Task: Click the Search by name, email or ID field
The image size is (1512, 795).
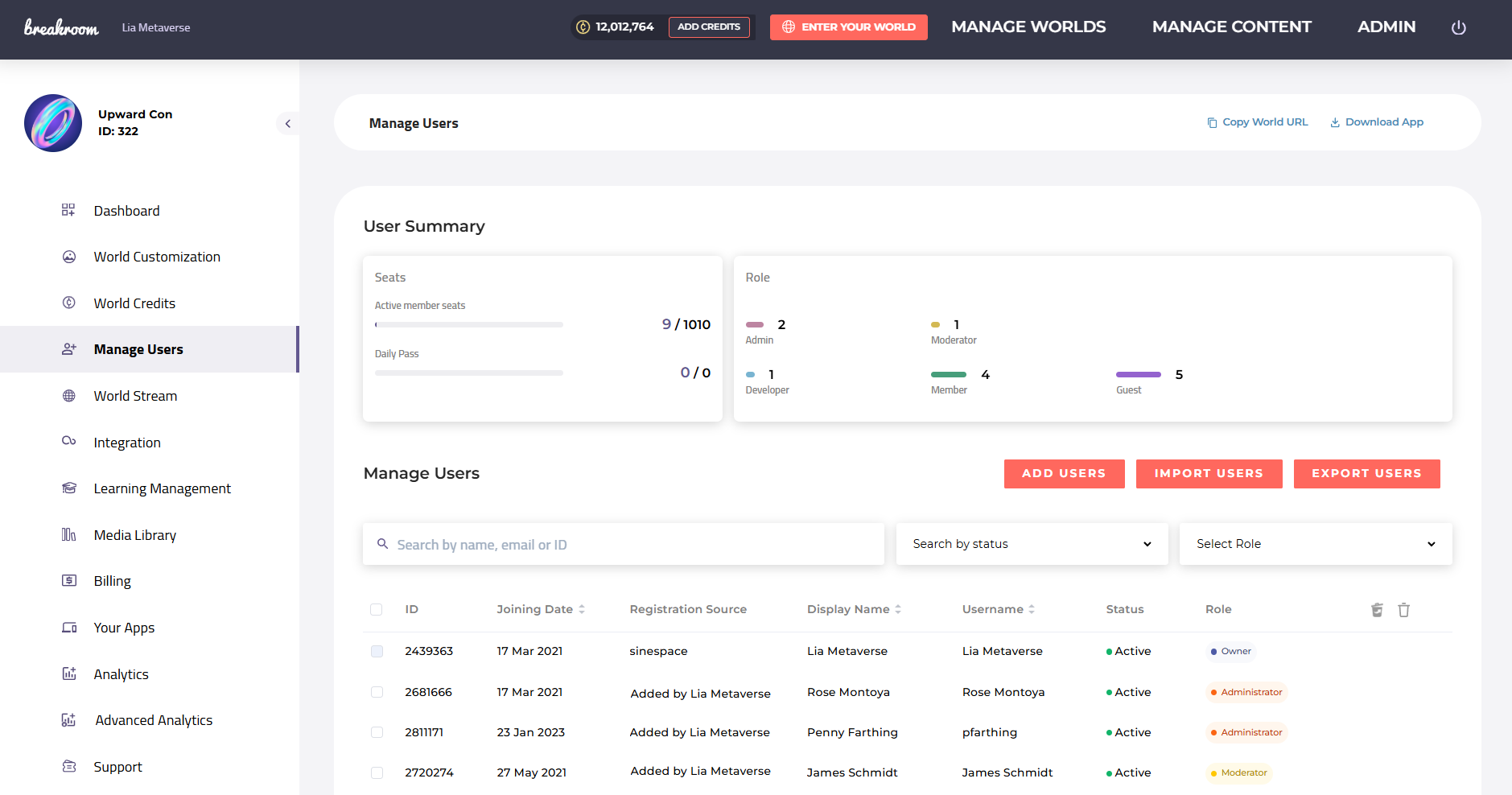Action: click(624, 544)
